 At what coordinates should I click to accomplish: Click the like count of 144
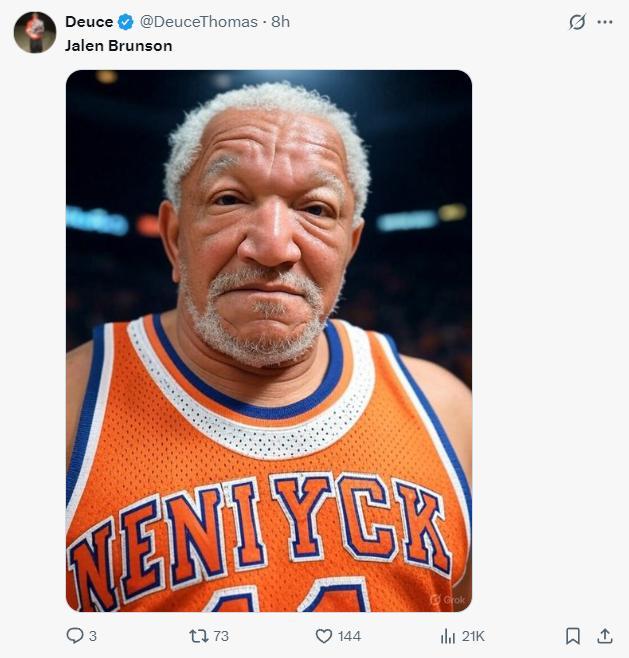pos(349,636)
